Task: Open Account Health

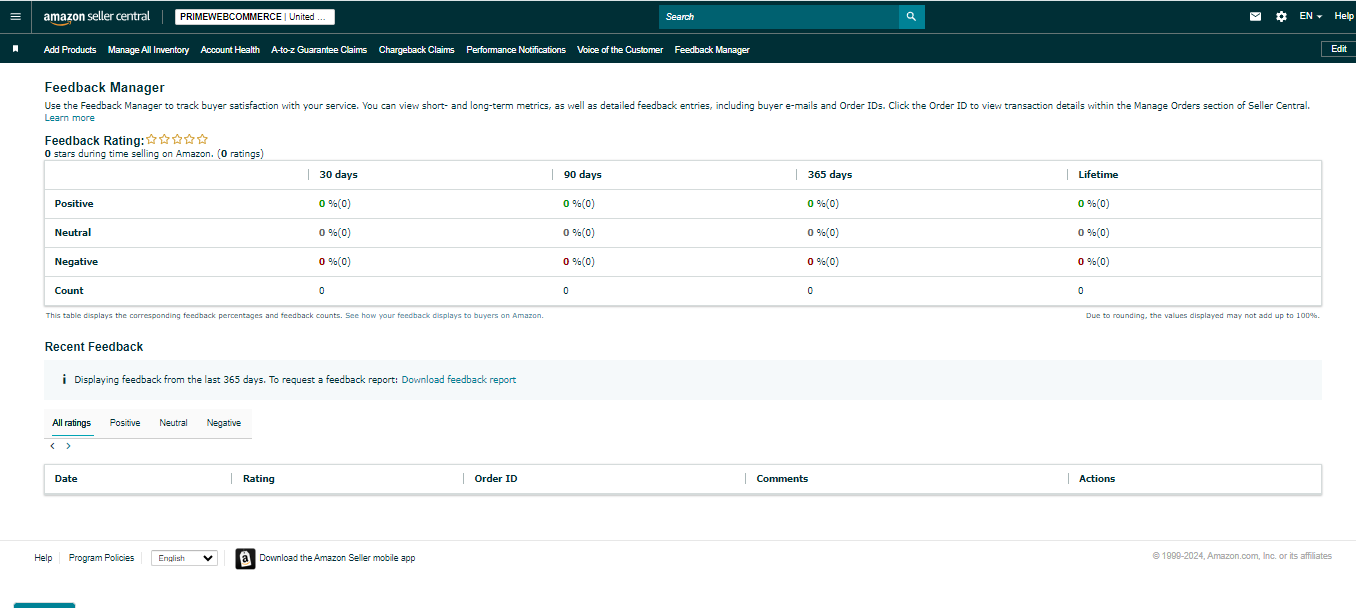Action: pos(230,50)
